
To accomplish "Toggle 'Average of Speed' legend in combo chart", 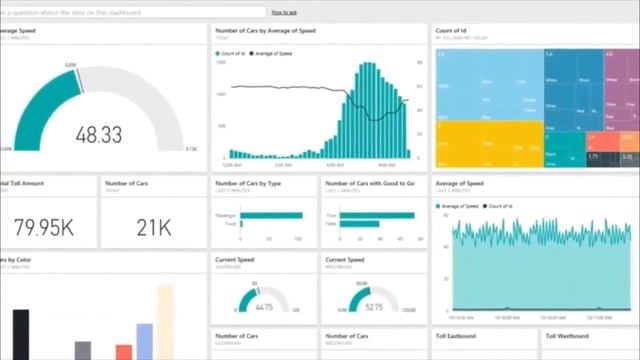I will 271,53.
